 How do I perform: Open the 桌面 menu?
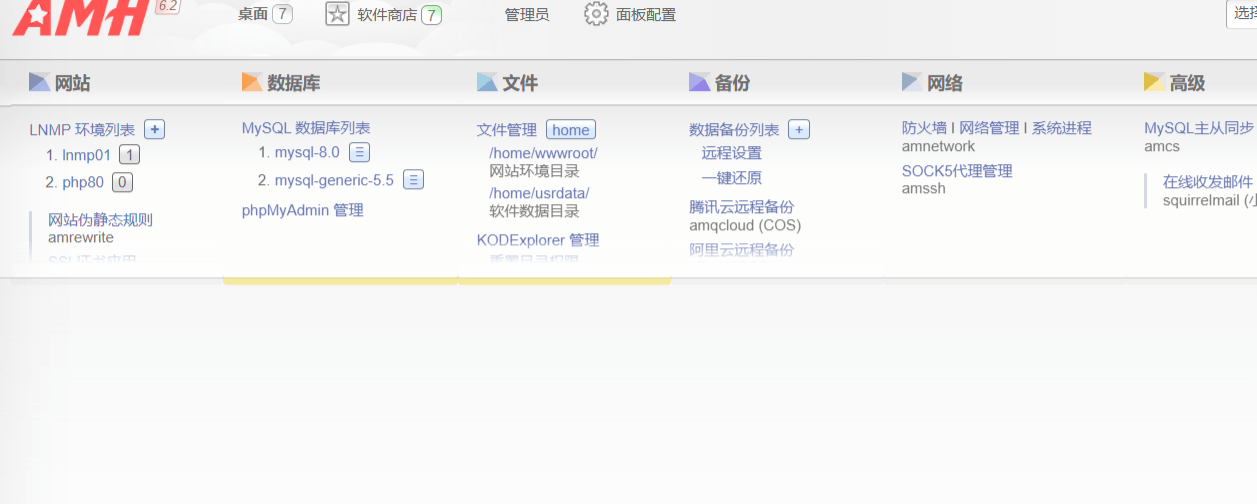(x=253, y=14)
